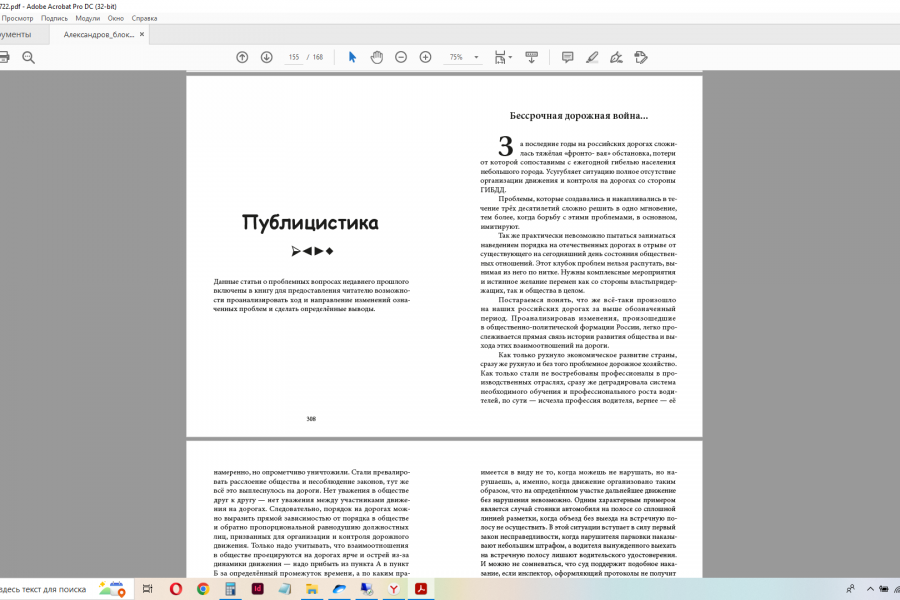900x600 pixels.
Task: Open the Просмотр menu
Action: pyautogui.click(x=18, y=18)
